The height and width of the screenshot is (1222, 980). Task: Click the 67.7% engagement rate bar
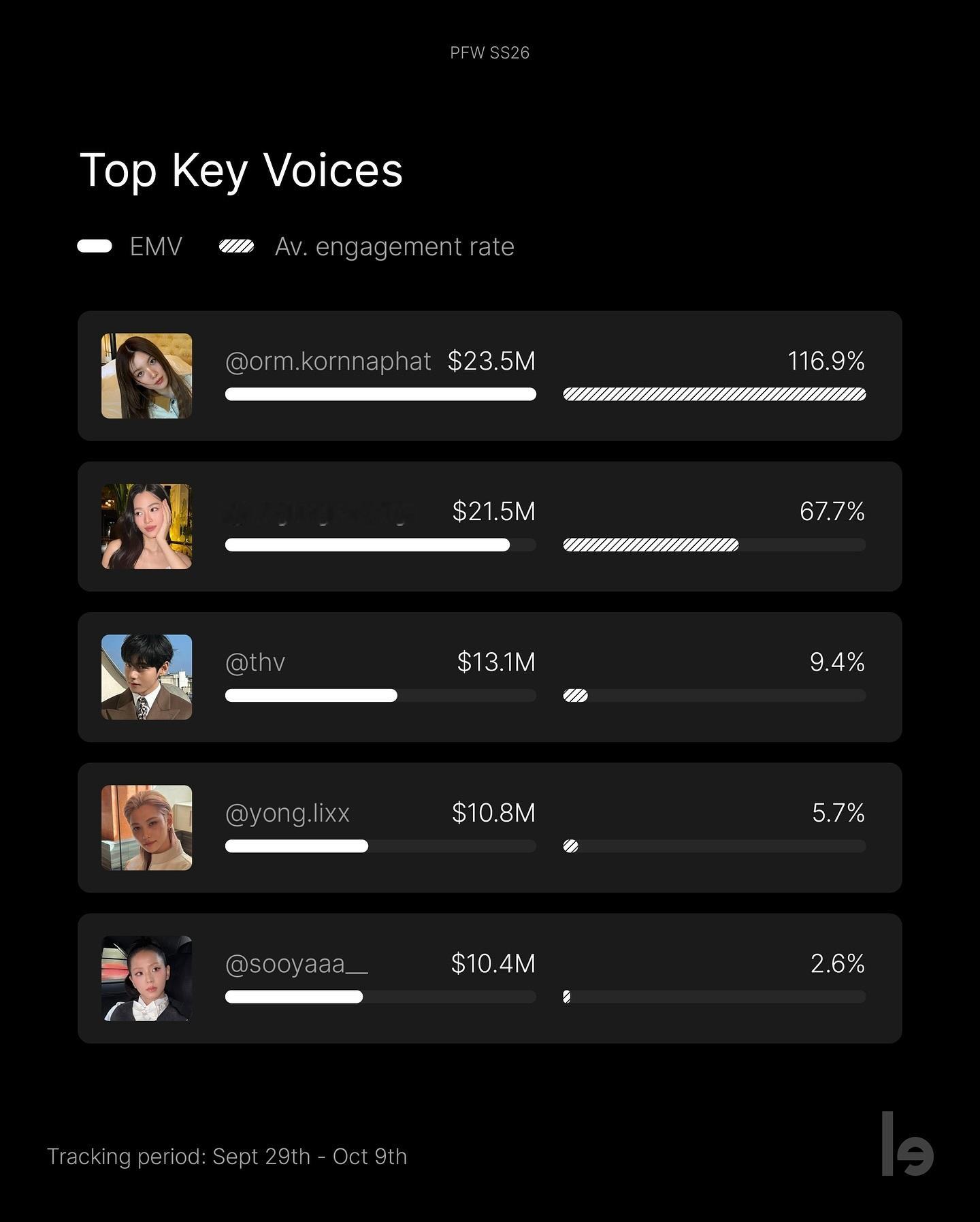tap(715, 545)
